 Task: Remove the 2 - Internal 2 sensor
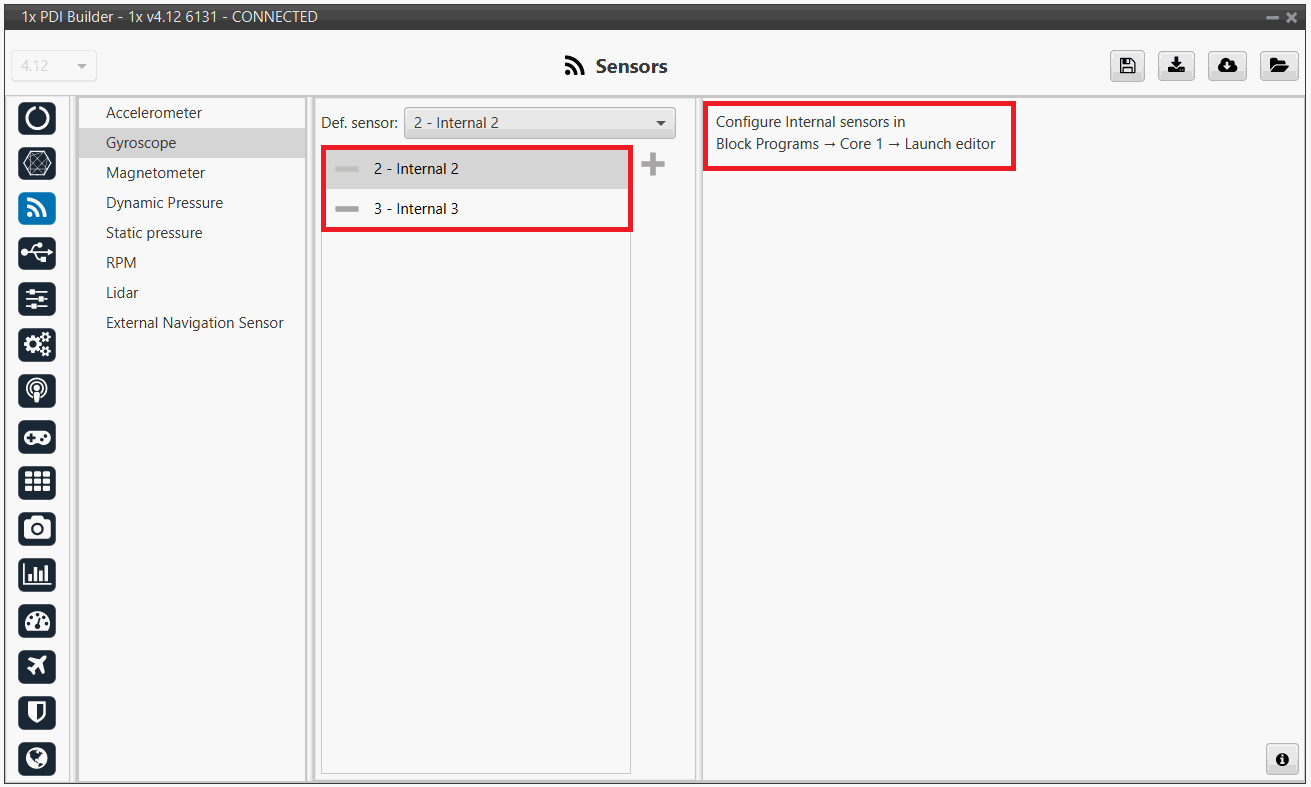pos(347,169)
